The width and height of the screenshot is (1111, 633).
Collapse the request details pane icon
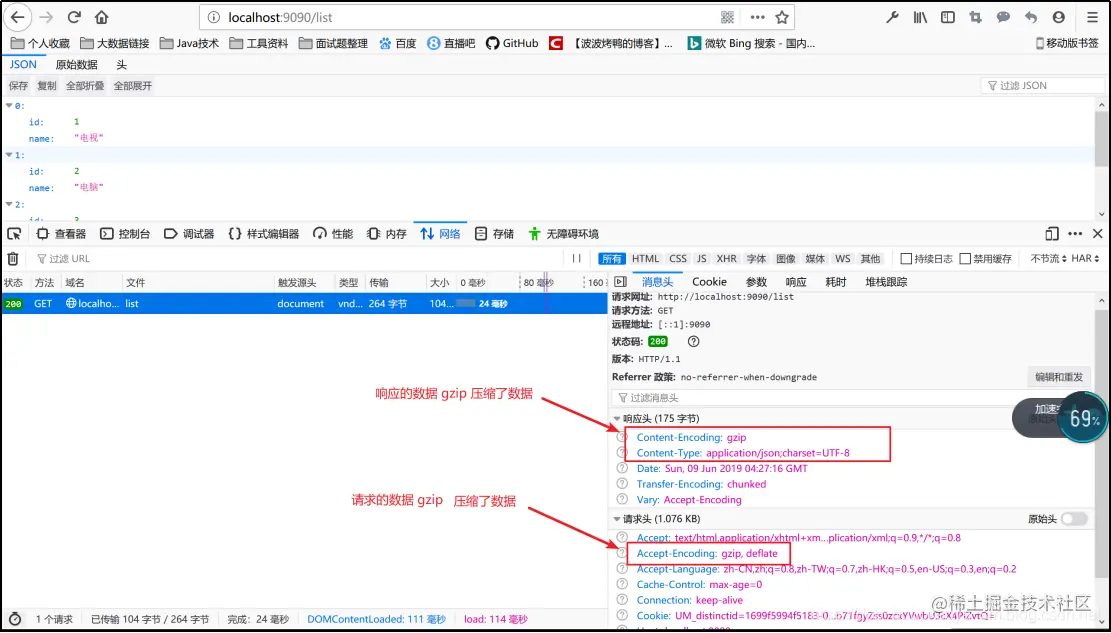click(x=621, y=281)
